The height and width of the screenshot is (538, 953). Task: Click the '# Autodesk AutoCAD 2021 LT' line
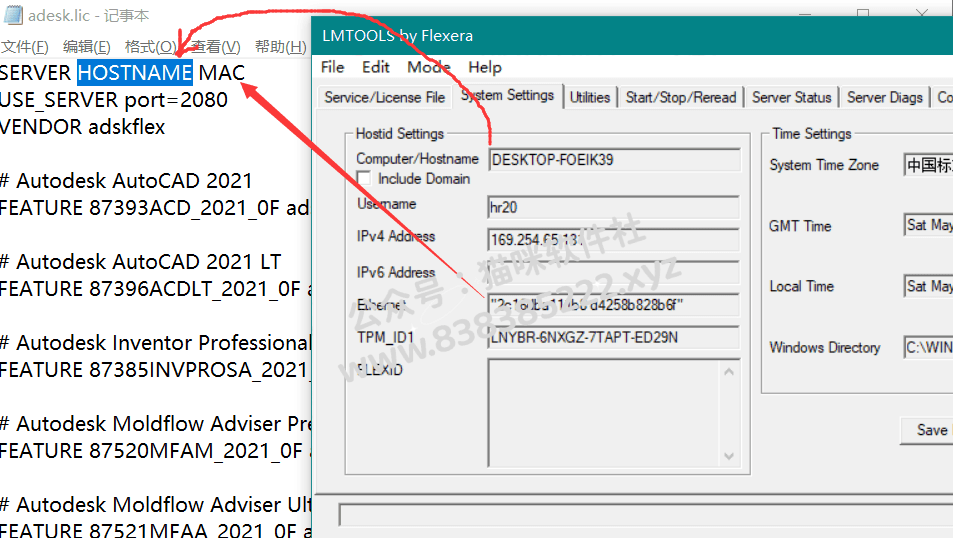pyautogui.click(x=140, y=261)
